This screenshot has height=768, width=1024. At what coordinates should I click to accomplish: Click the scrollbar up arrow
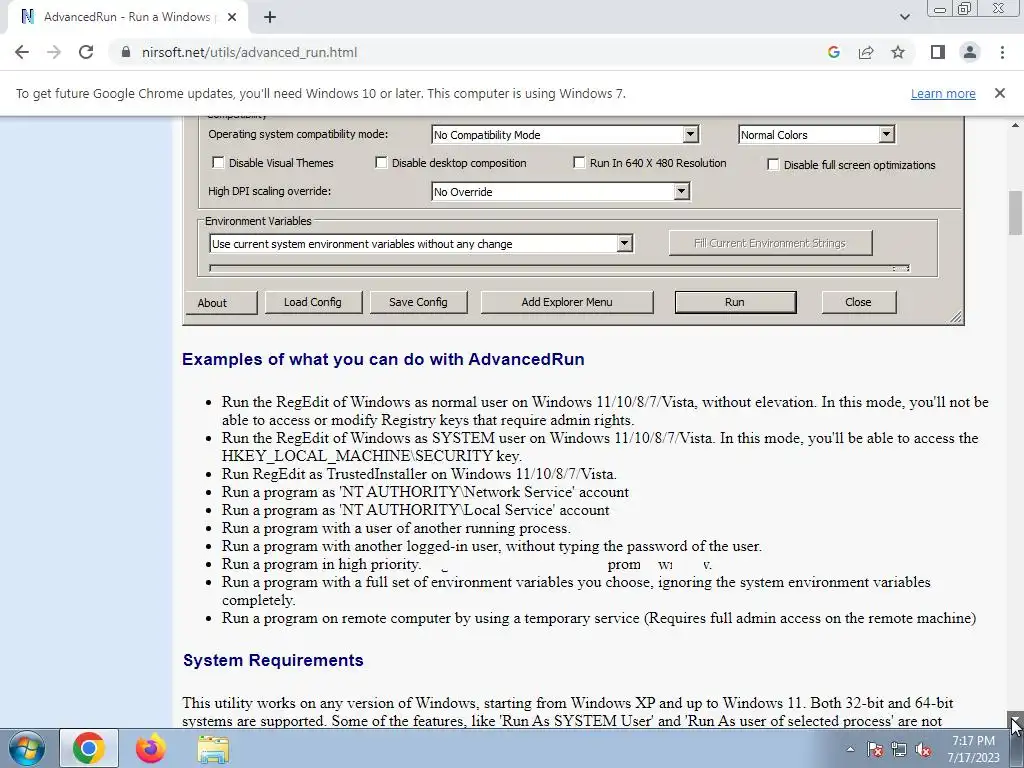pyautogui.click(x=1015, y=125)
